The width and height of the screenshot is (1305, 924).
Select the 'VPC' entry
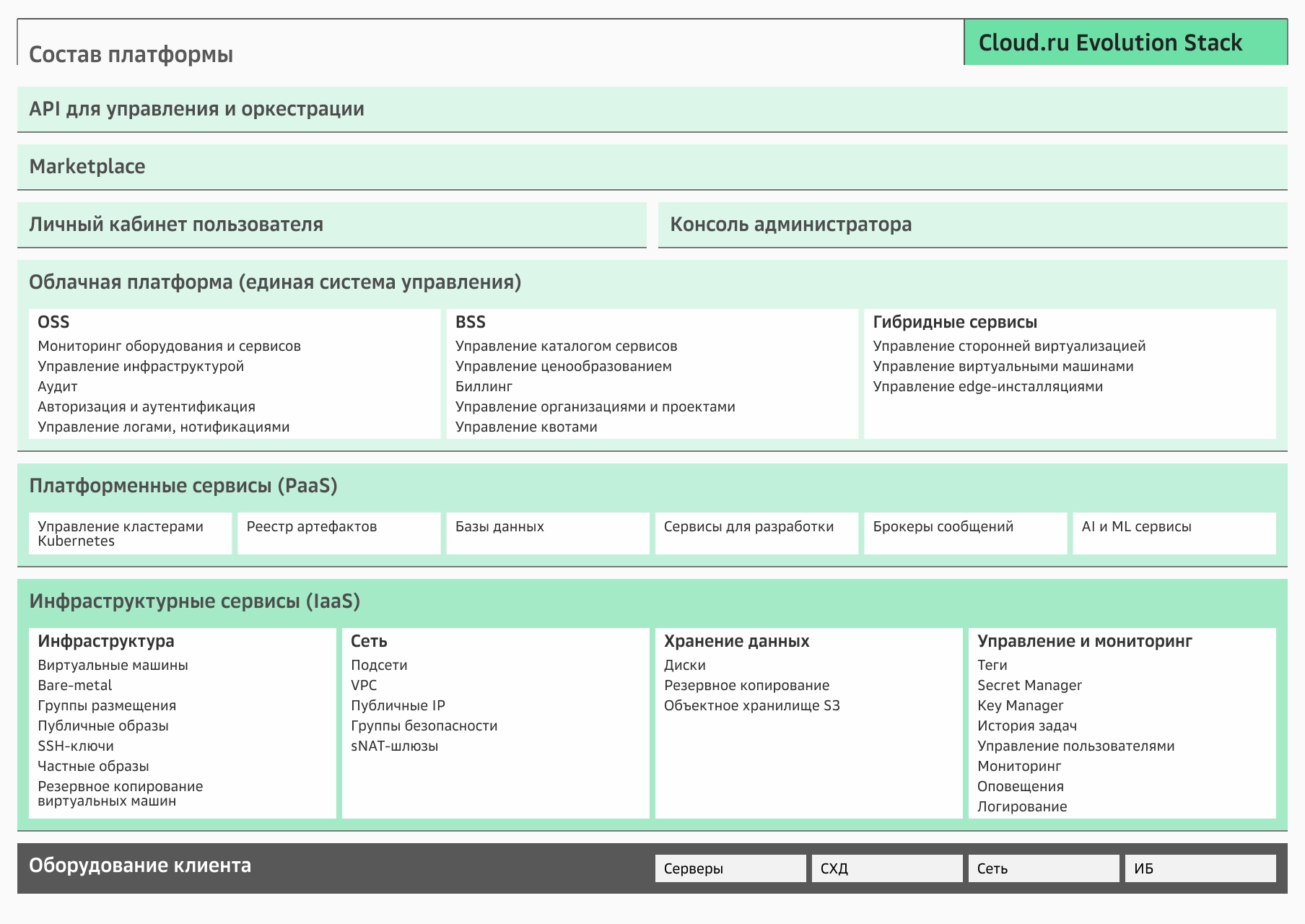(x=364, y=686)
